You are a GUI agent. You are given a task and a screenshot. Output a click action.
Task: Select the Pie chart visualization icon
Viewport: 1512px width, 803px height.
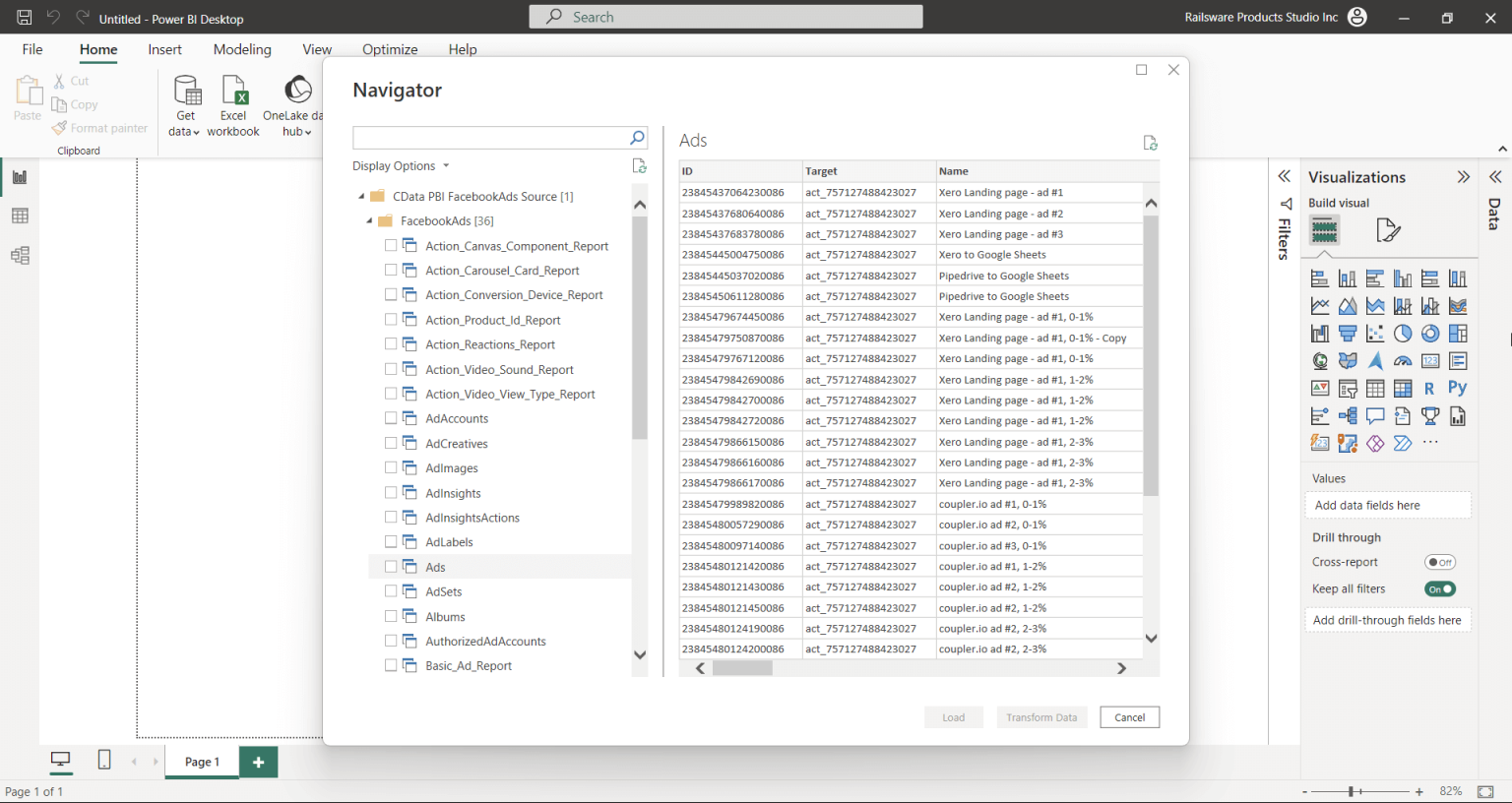point(1402,333)
